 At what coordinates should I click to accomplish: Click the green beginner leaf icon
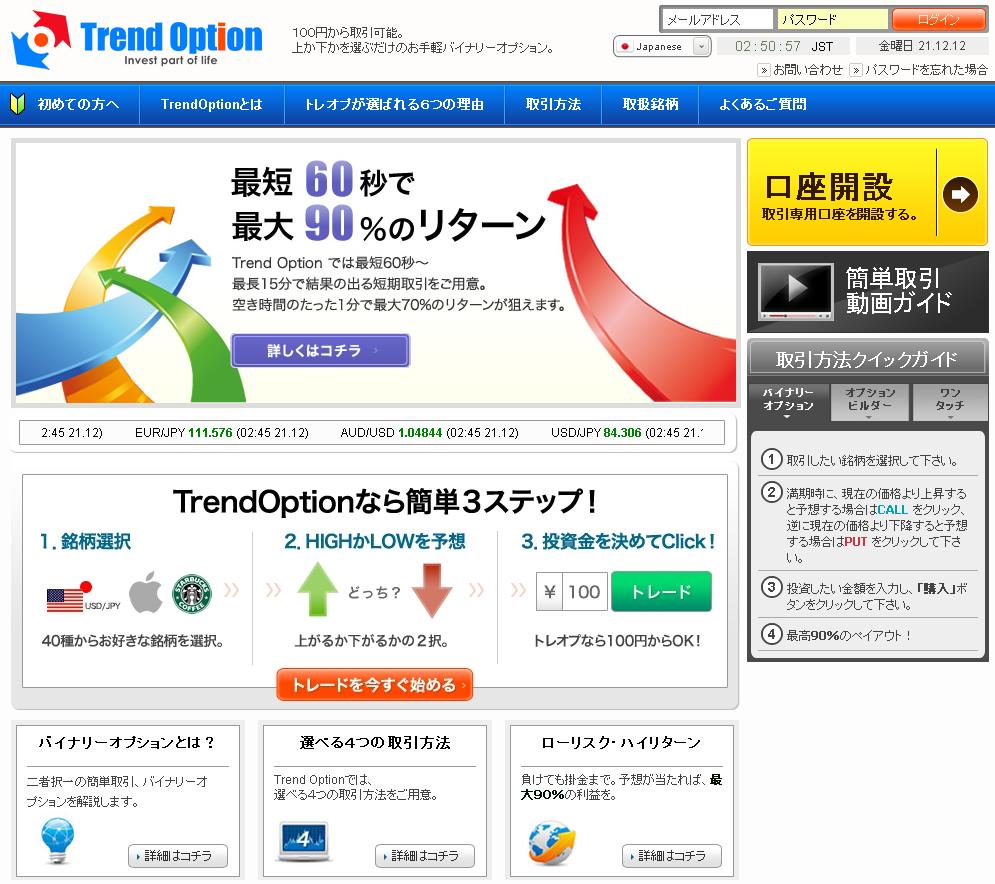point(18,104)
